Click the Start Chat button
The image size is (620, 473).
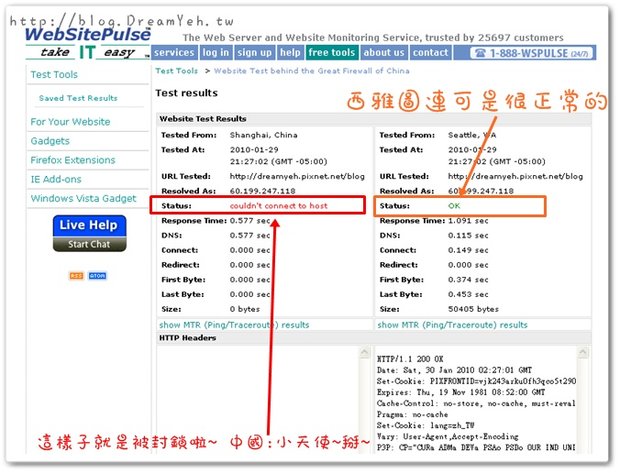[x=89, y=244]
